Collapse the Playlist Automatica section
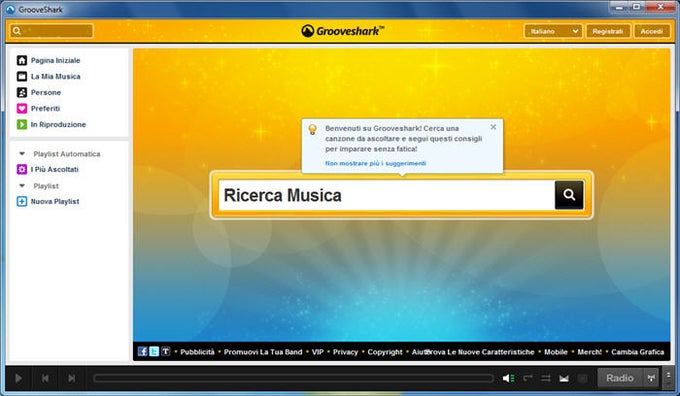Image resolution: width=680 pixels, height=396 pixels. 22,154
